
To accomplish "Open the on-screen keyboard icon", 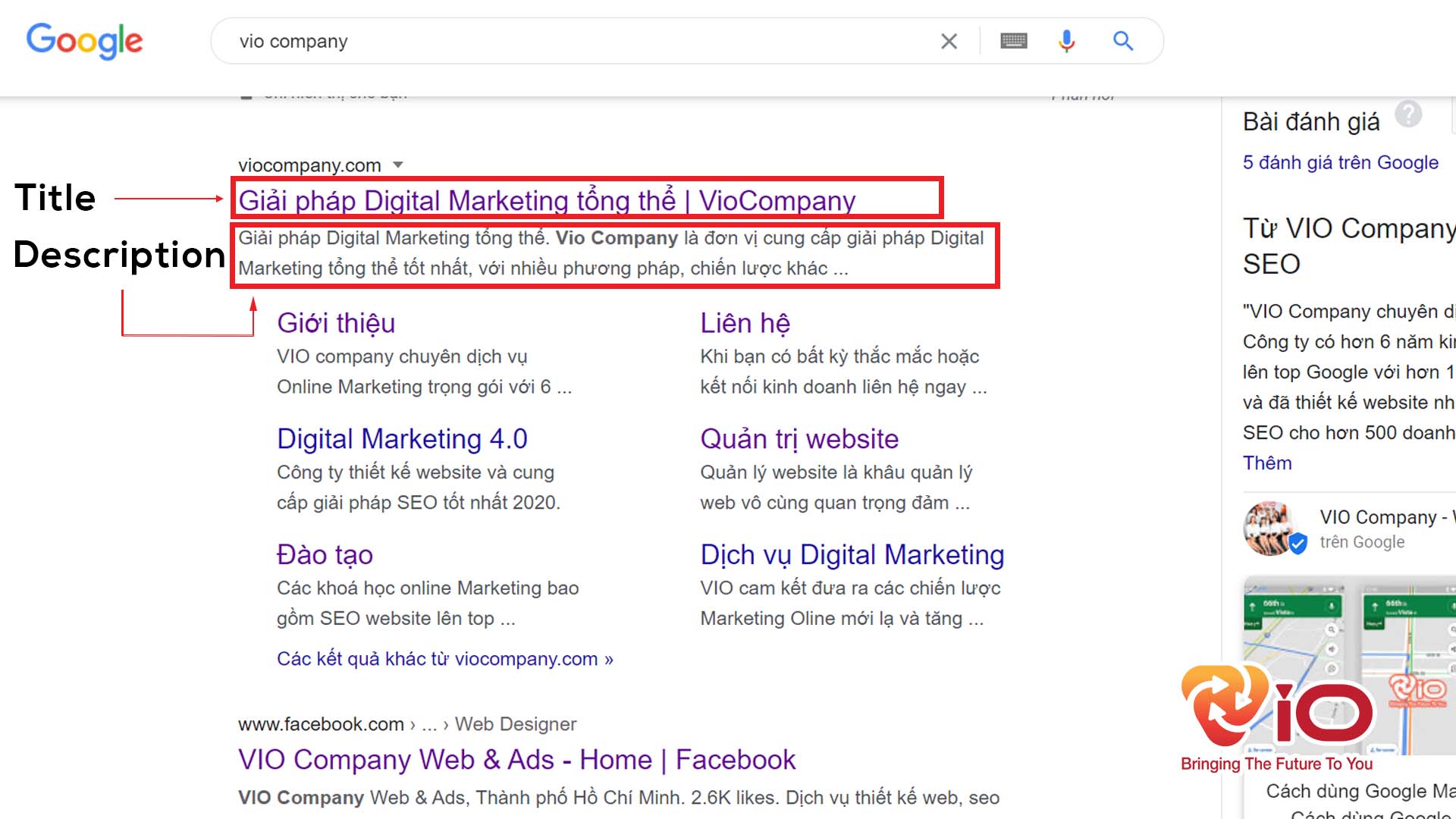I will pyautogui.click(x=1013, y=41).
